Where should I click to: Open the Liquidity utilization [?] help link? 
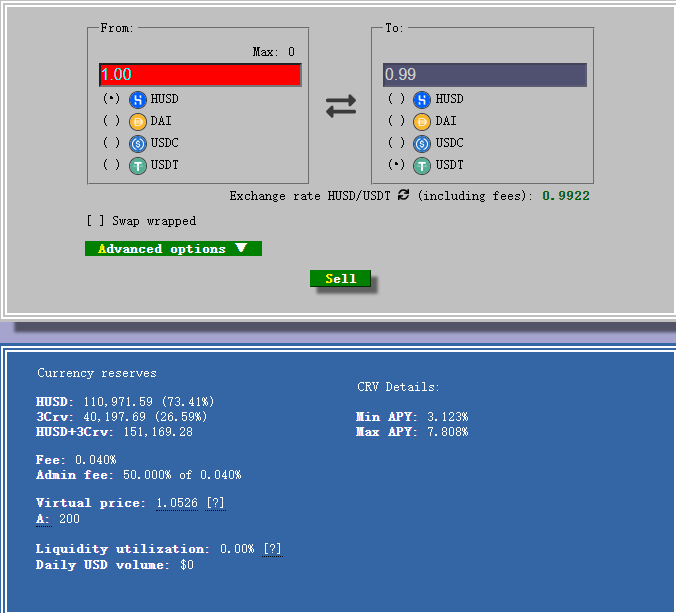point(272,549)
